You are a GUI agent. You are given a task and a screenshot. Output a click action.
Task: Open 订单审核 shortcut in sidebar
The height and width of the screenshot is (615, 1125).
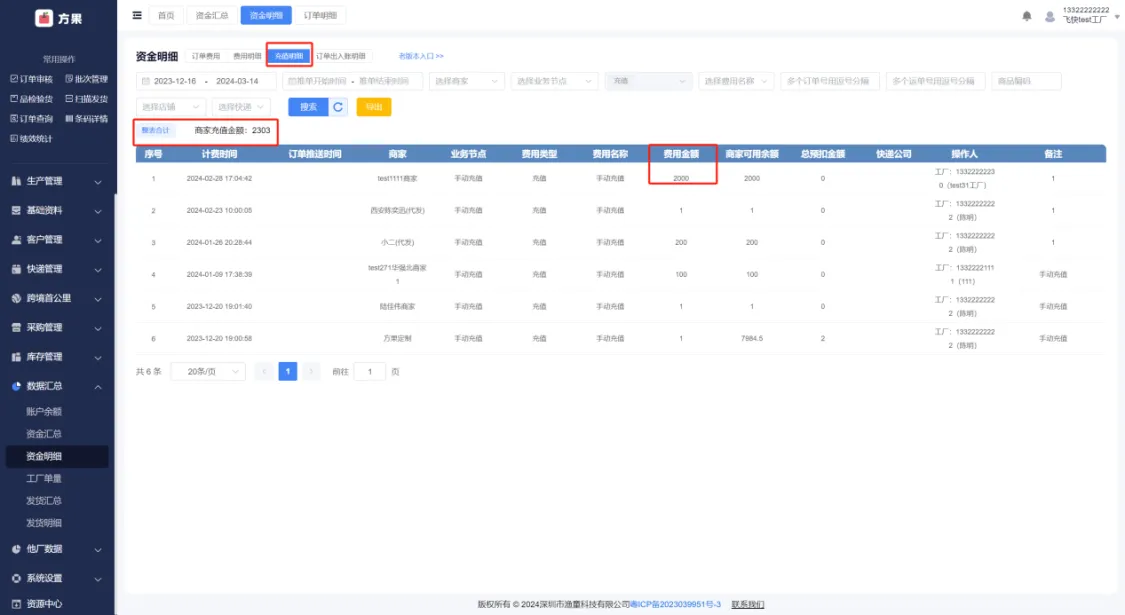tap(30, 78)
